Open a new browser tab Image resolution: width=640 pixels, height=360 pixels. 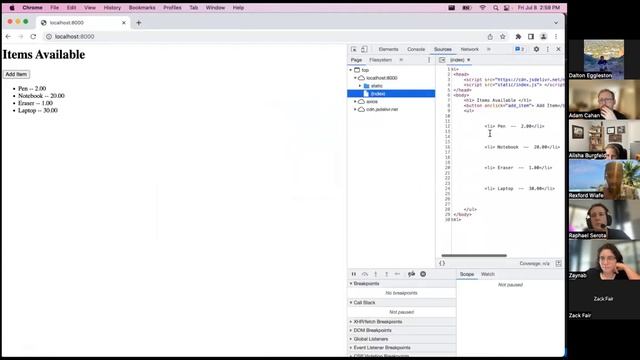point(139,23)
